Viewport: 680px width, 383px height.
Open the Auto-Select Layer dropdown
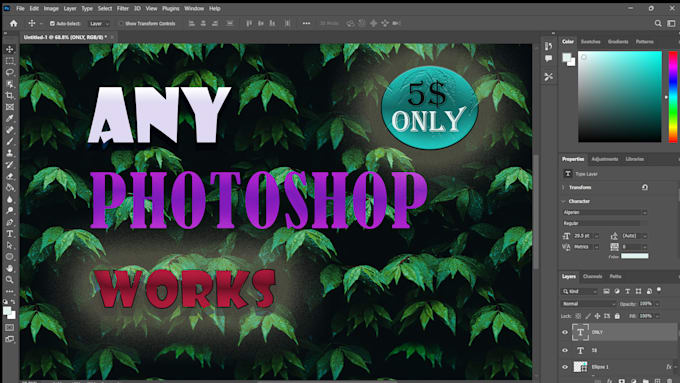pyautogui.click(x=99, y=23)
